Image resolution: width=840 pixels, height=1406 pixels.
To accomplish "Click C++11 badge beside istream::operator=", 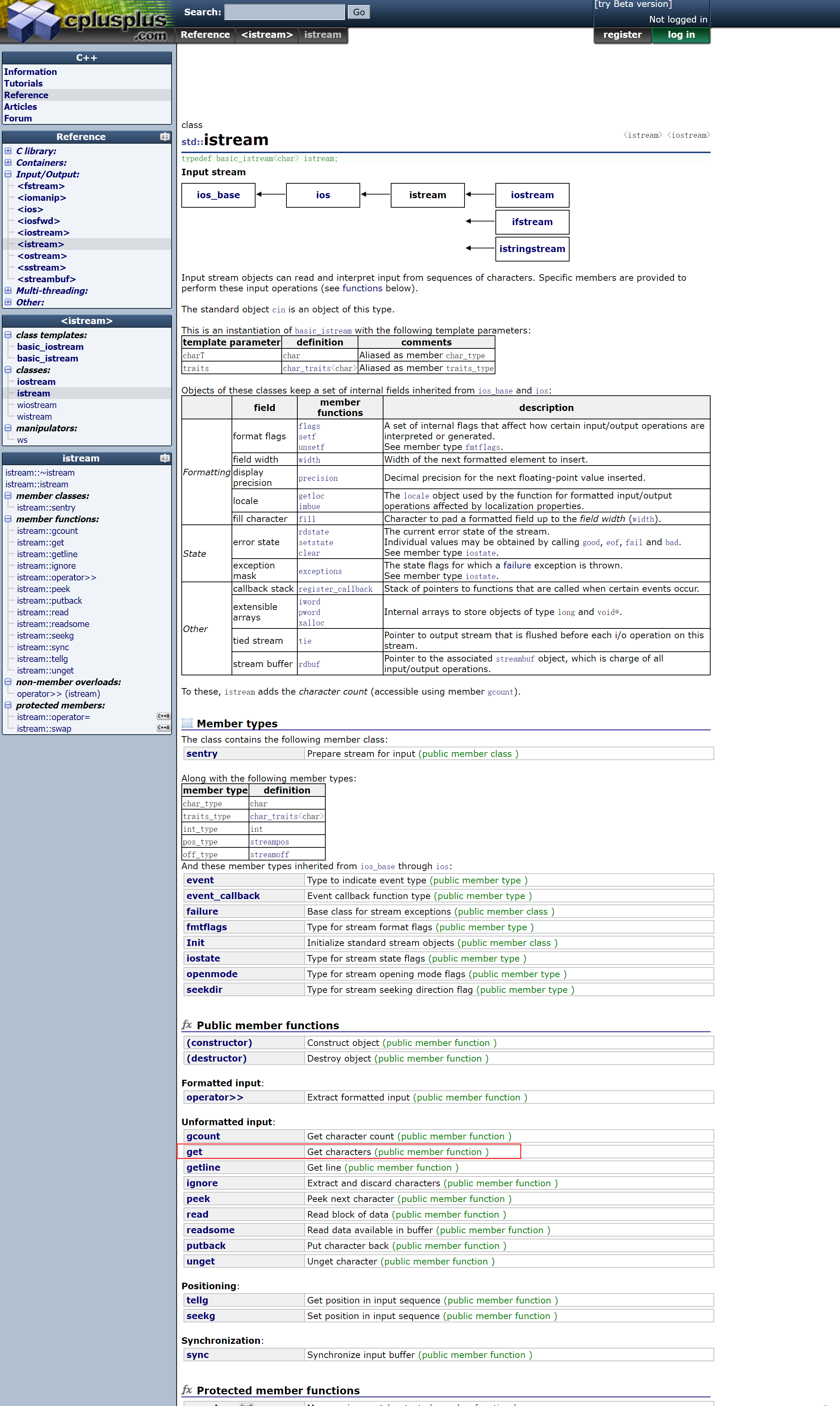I will 163,716.
